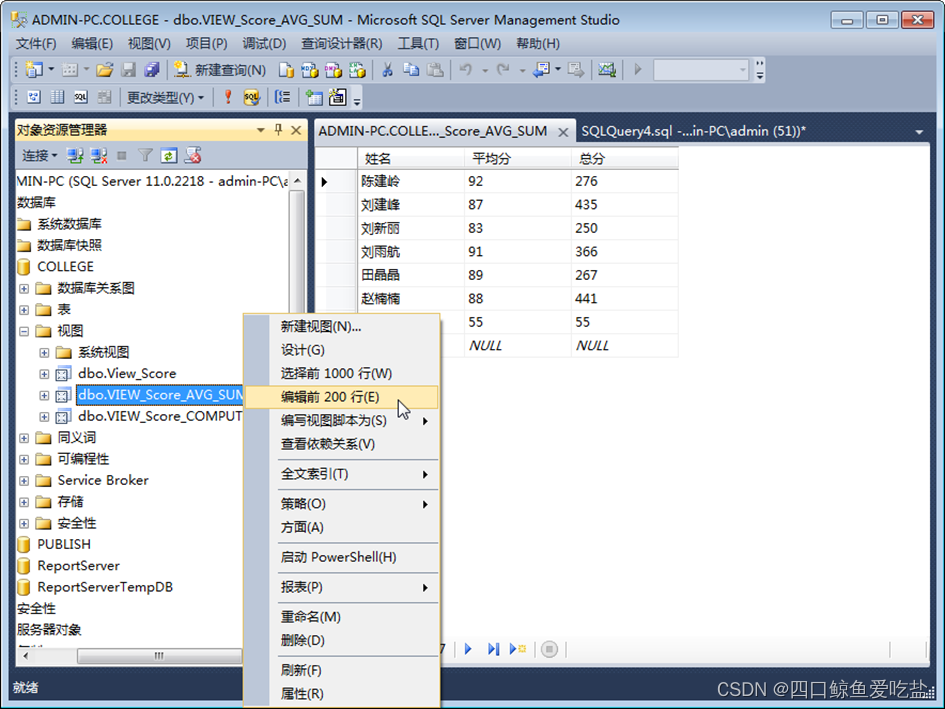Open the 查询设计器(R) menu
Image resolution: width=945 pixels, height=709 pixels.
click(341, 43)
